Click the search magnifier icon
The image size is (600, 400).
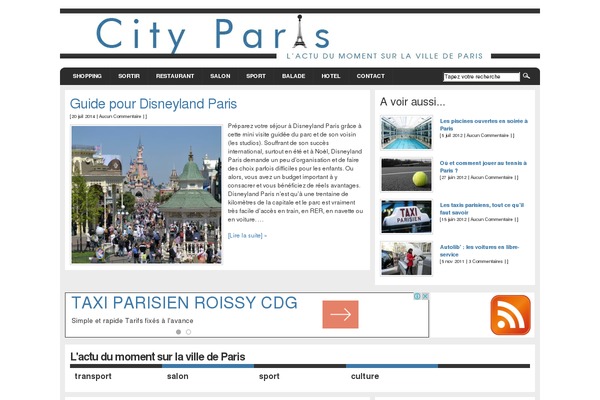[x=527, y=76]
